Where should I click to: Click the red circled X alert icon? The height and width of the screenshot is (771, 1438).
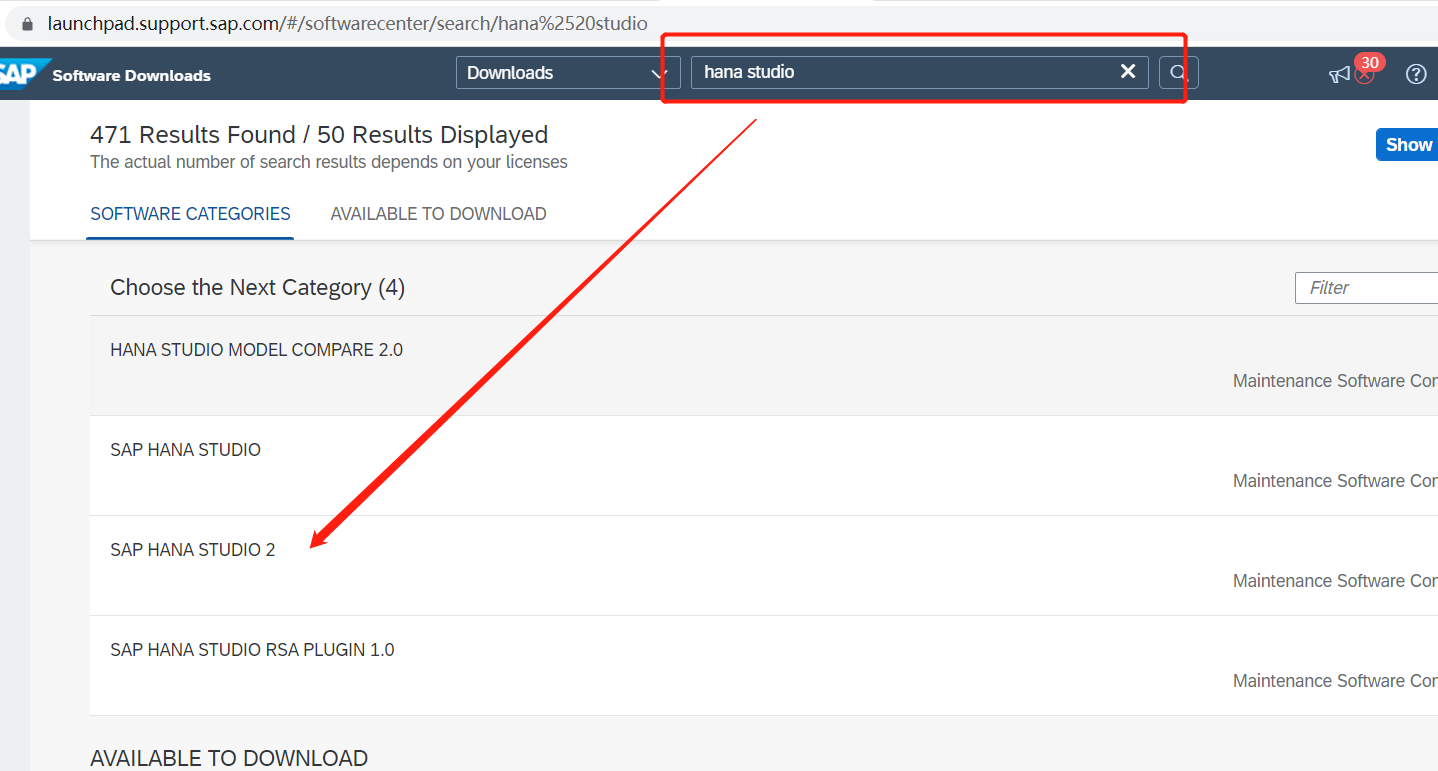[1364, 76]
